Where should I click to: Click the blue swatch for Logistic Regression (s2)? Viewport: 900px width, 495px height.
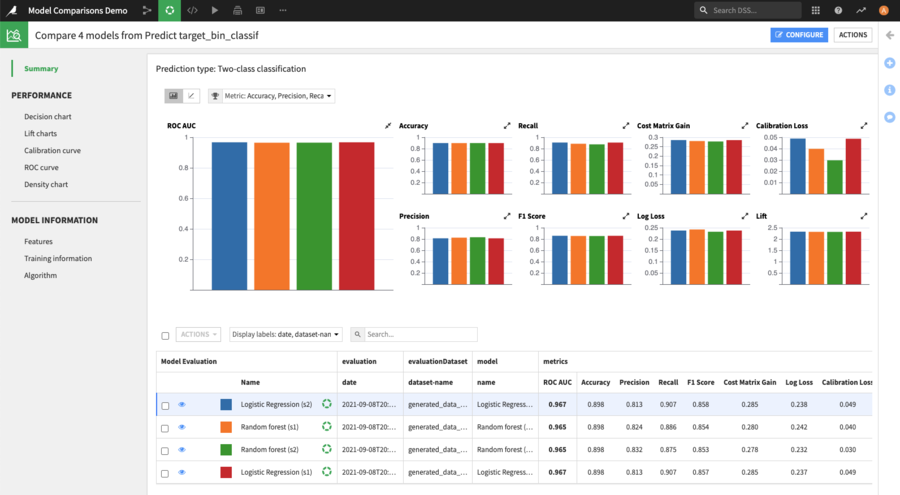click(226, 404)
